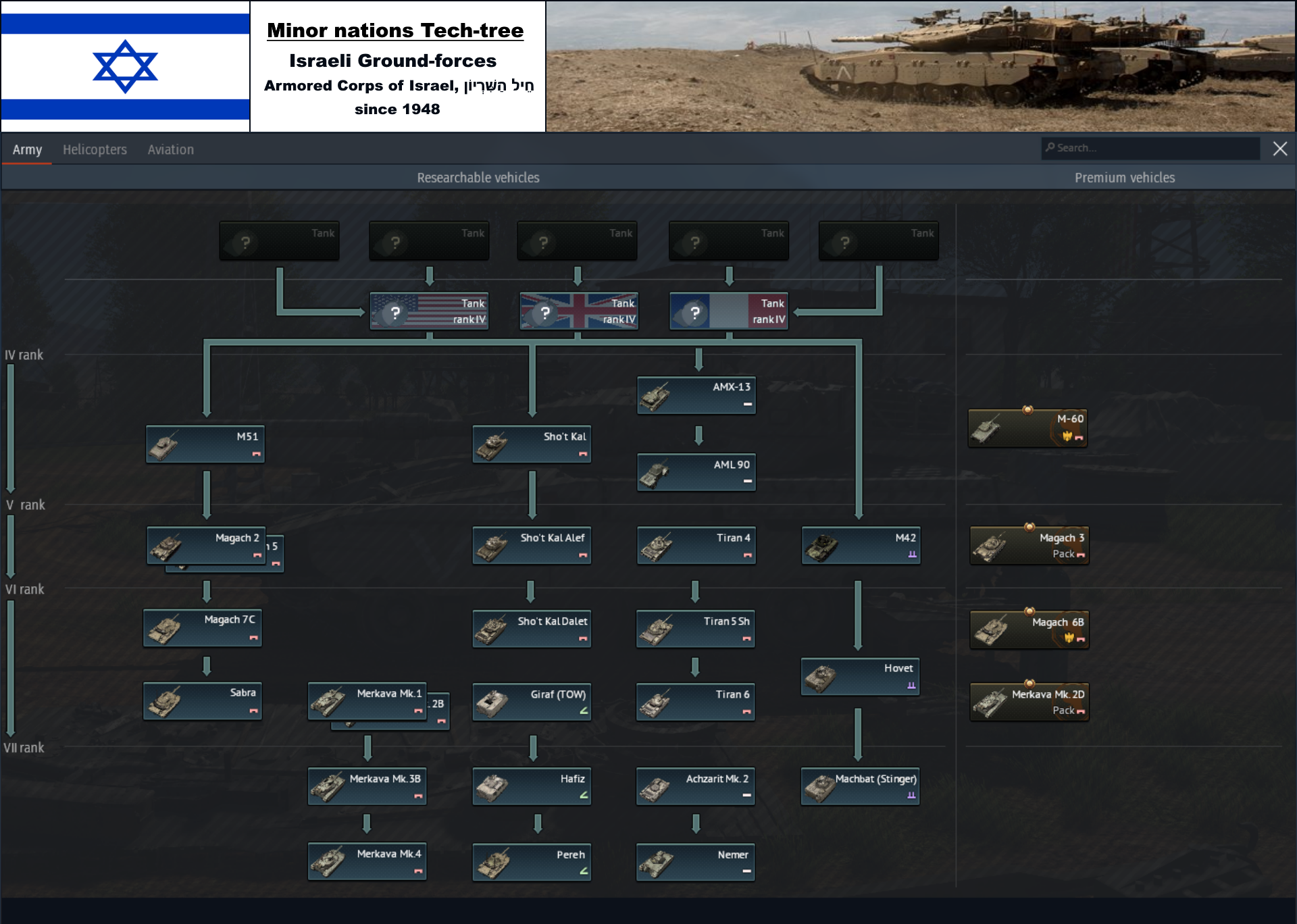
Task: Close the tech-tree window with the X
Action: 1279,149
